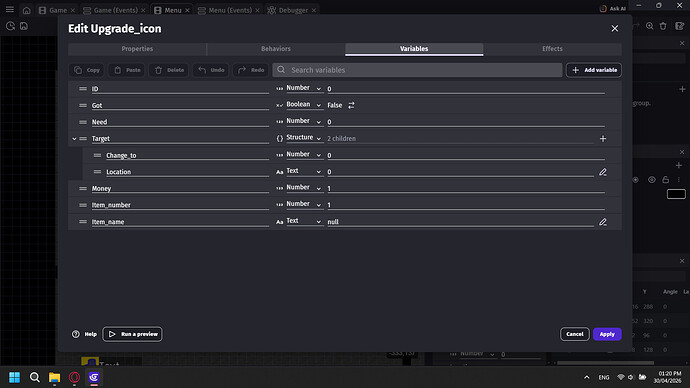Toggle the Got boolean value swap icon
Screen dimensions: 690x388
(x=351, y=105)
